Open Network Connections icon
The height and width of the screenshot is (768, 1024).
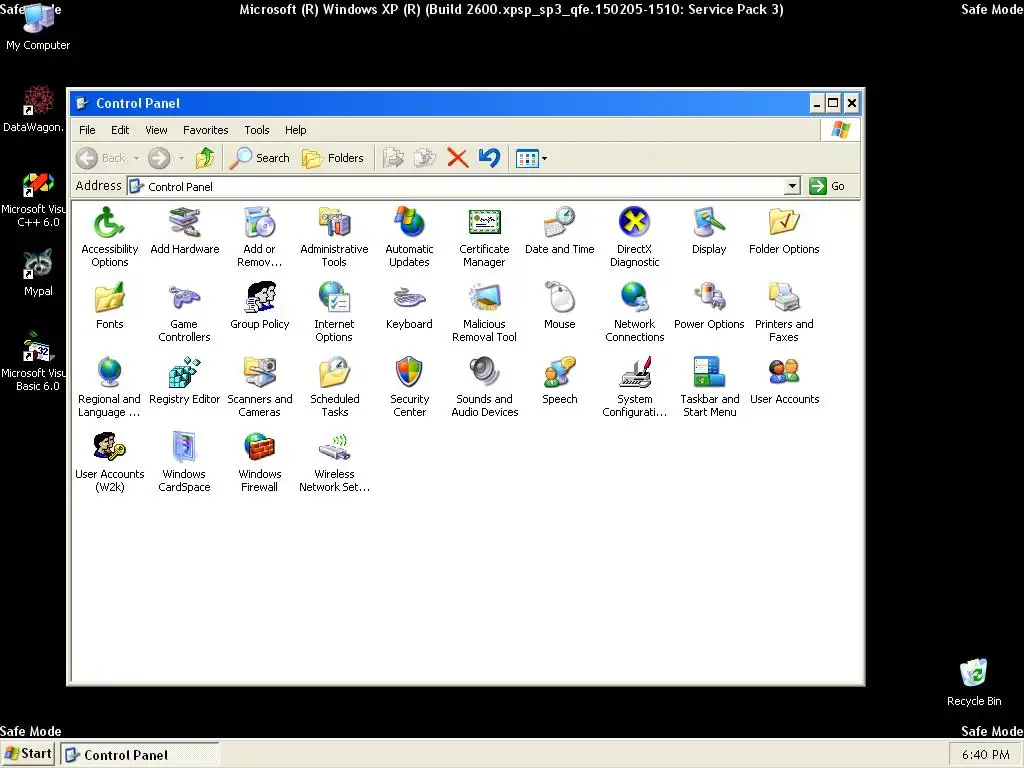click(x=635, y=298)
